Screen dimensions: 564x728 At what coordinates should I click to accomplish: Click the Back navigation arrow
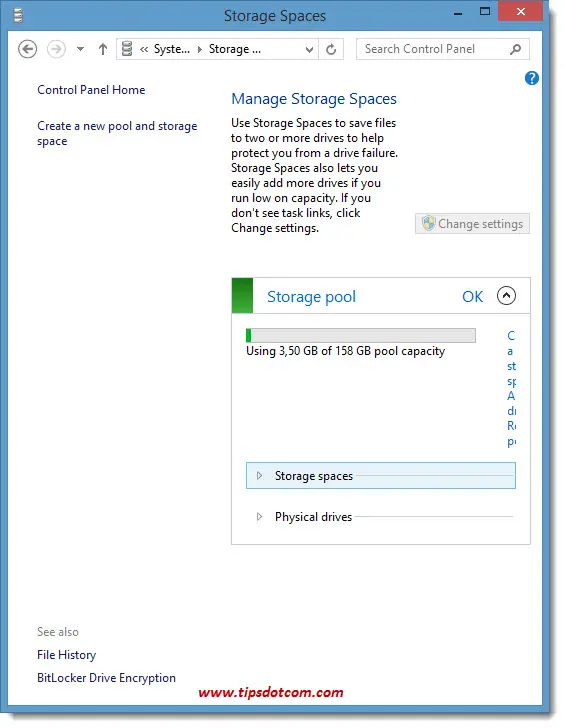pos(27,49)
